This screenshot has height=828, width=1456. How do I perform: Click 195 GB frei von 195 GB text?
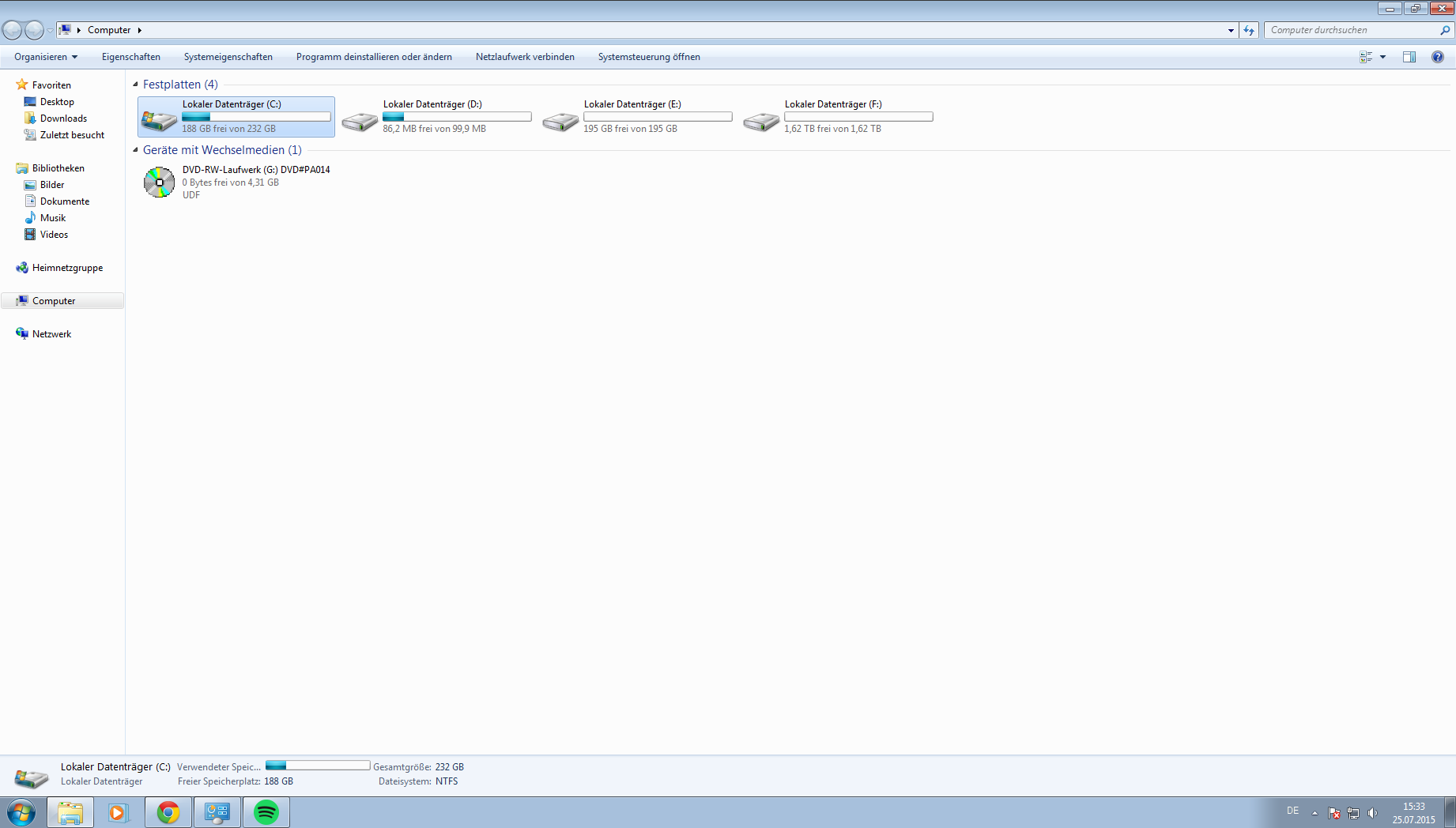[630, 129]
